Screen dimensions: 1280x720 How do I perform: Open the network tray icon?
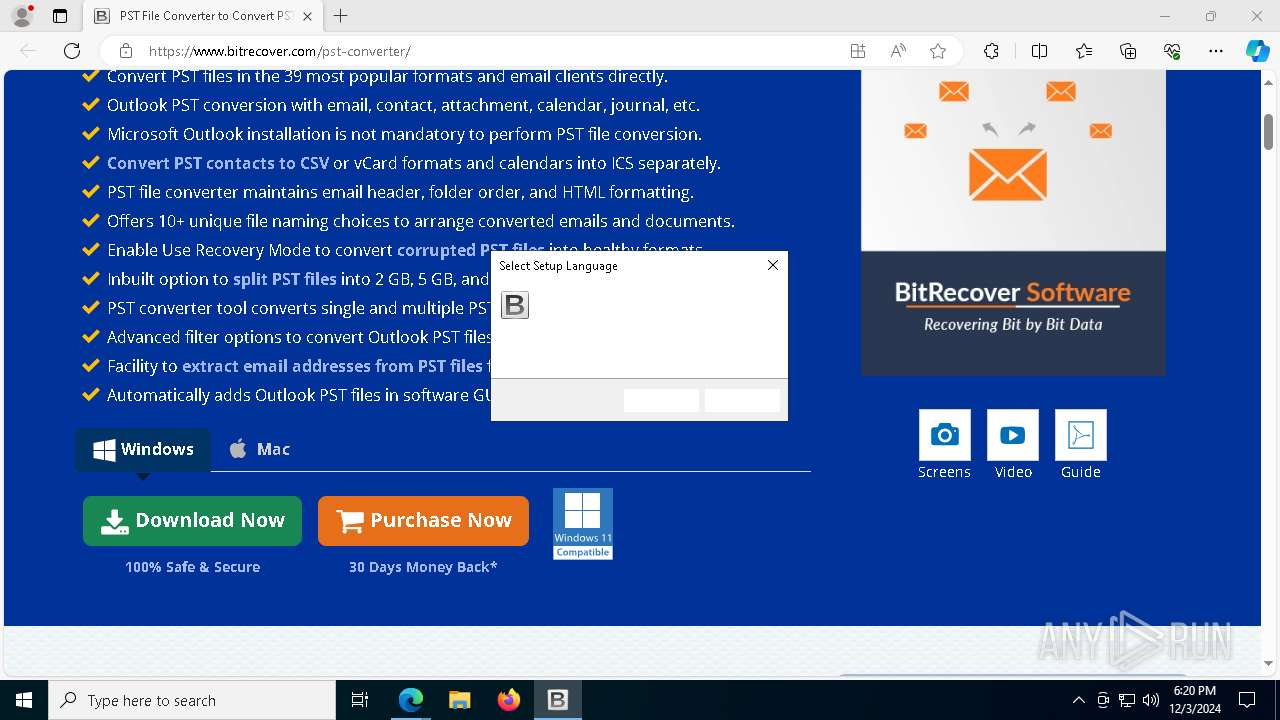point(1127,700)
